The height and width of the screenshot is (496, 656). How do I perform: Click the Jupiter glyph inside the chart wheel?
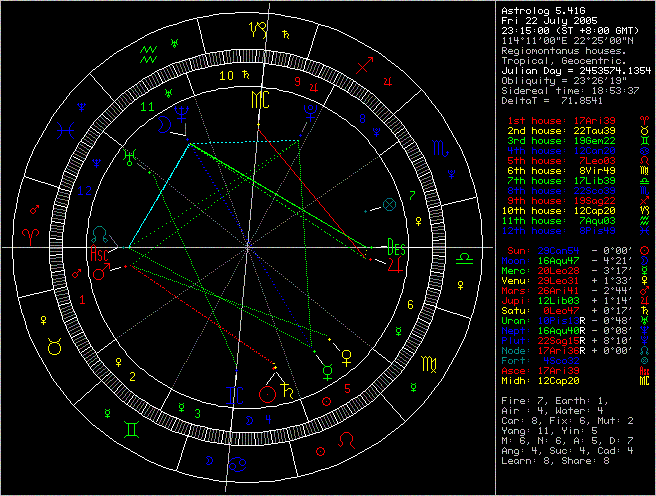tap(397, 264)
